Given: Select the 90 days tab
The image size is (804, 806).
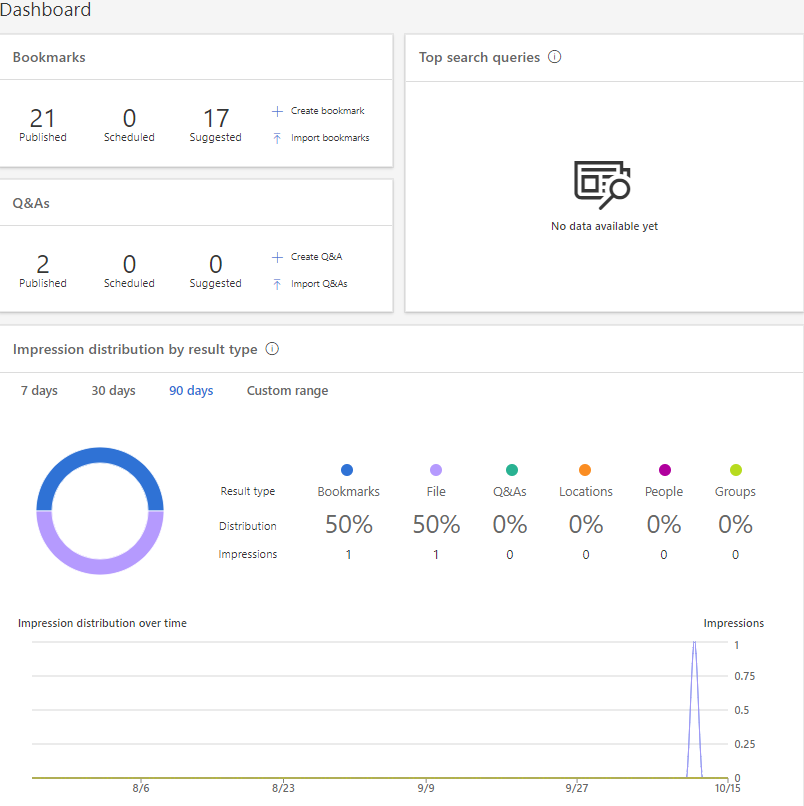Looking at the screenshot, I should [x=191, y=391].
